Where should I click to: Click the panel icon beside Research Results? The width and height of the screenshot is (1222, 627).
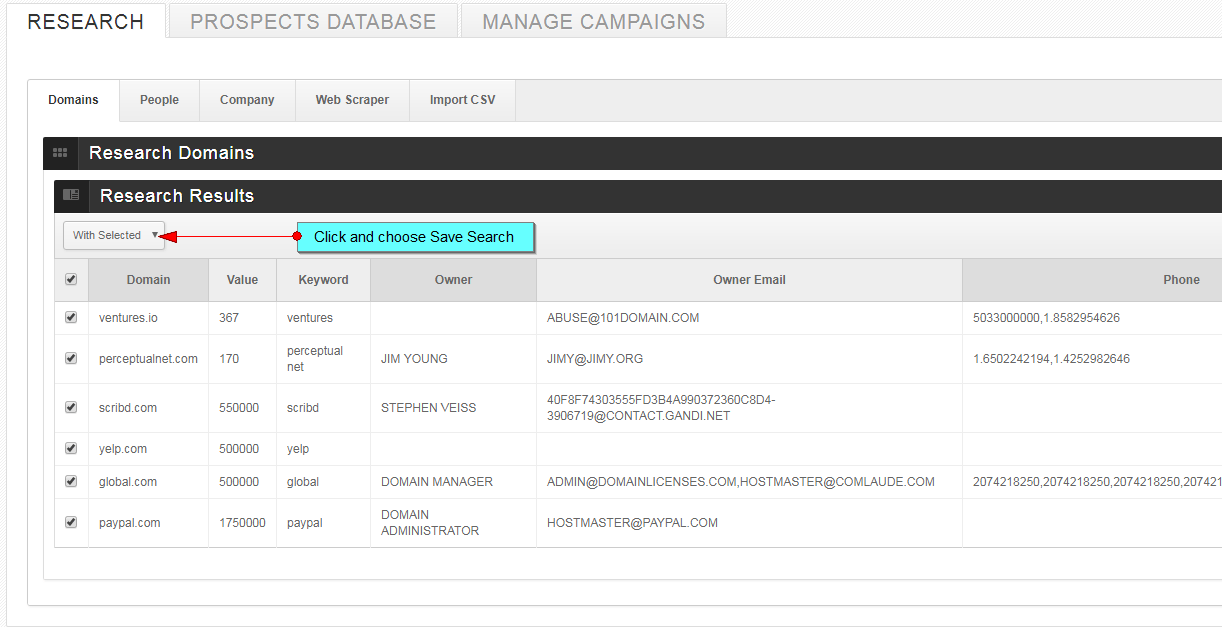(x=71, y=195)
